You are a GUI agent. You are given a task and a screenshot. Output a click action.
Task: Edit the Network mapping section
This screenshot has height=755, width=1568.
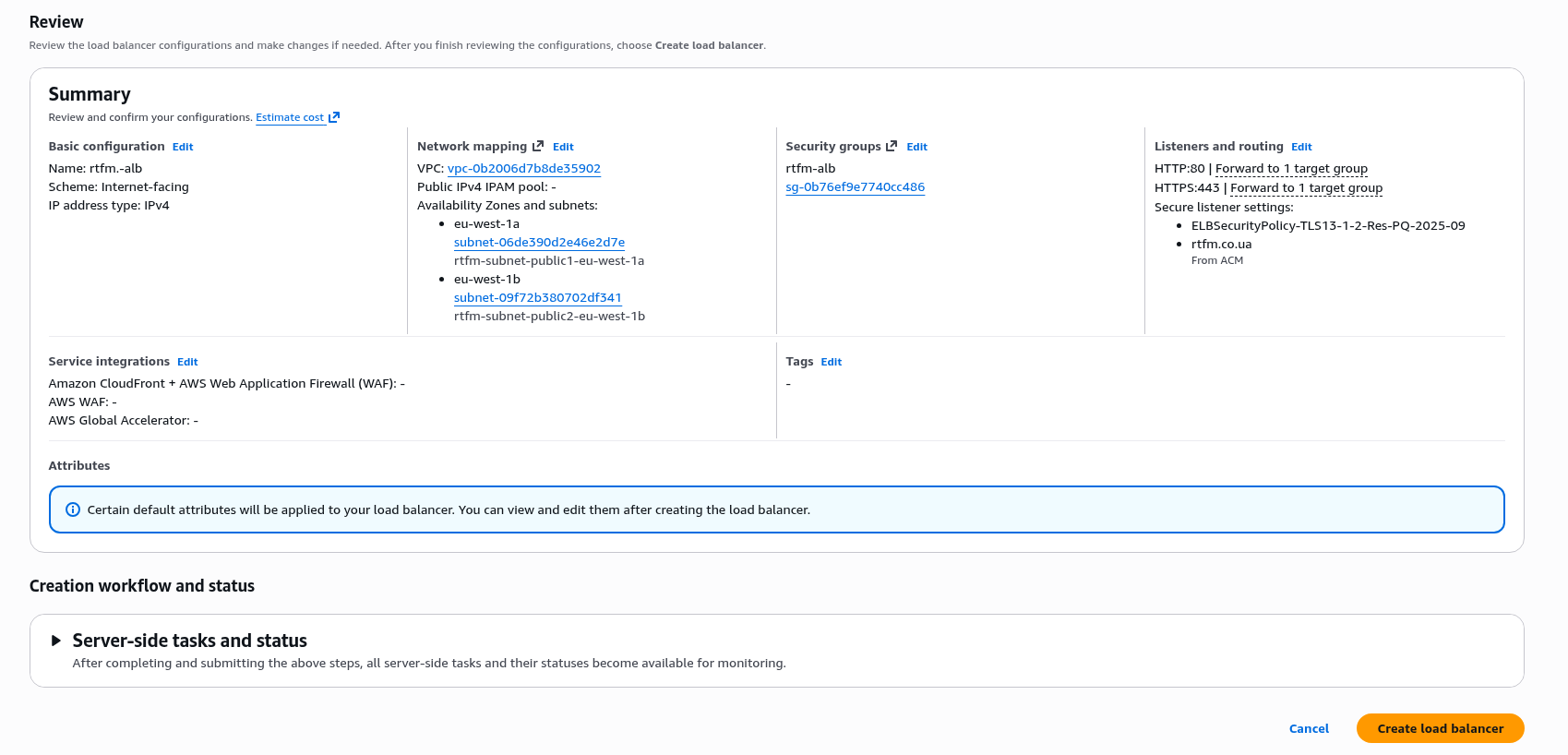(x=563, y=147)
